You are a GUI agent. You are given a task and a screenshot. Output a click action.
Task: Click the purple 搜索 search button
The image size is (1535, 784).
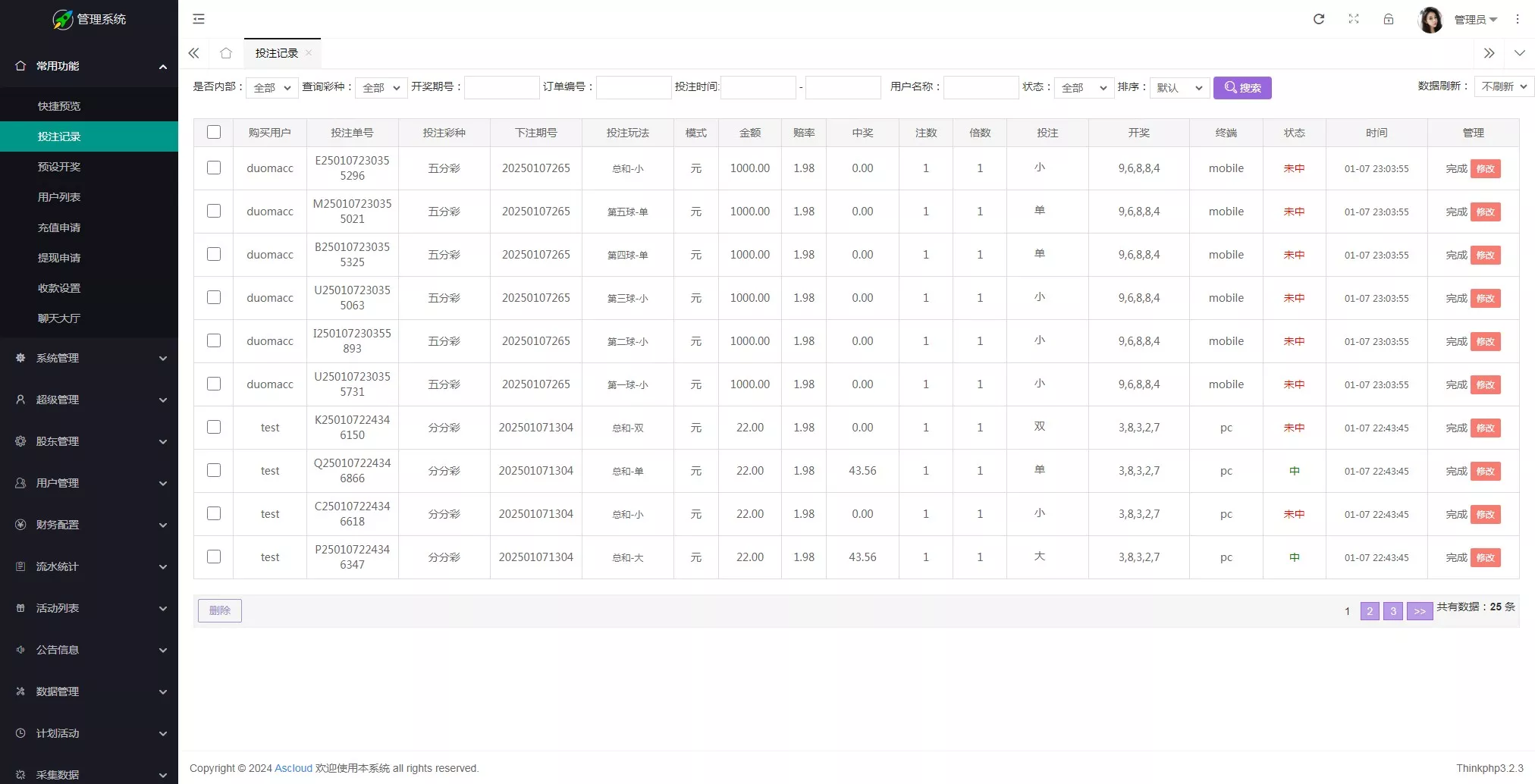(1242, 88)
